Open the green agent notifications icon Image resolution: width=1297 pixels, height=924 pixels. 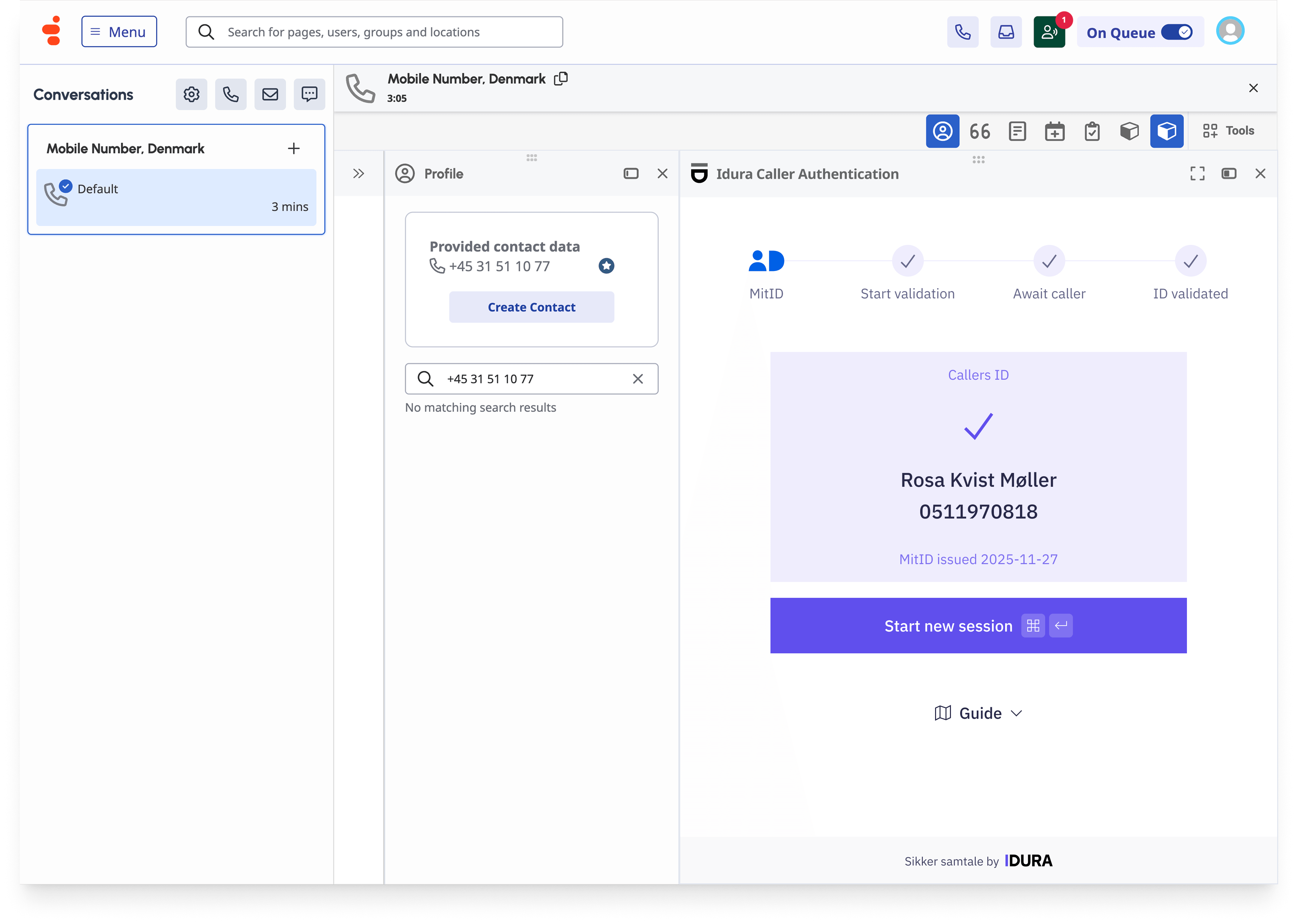click(1049, 32)
